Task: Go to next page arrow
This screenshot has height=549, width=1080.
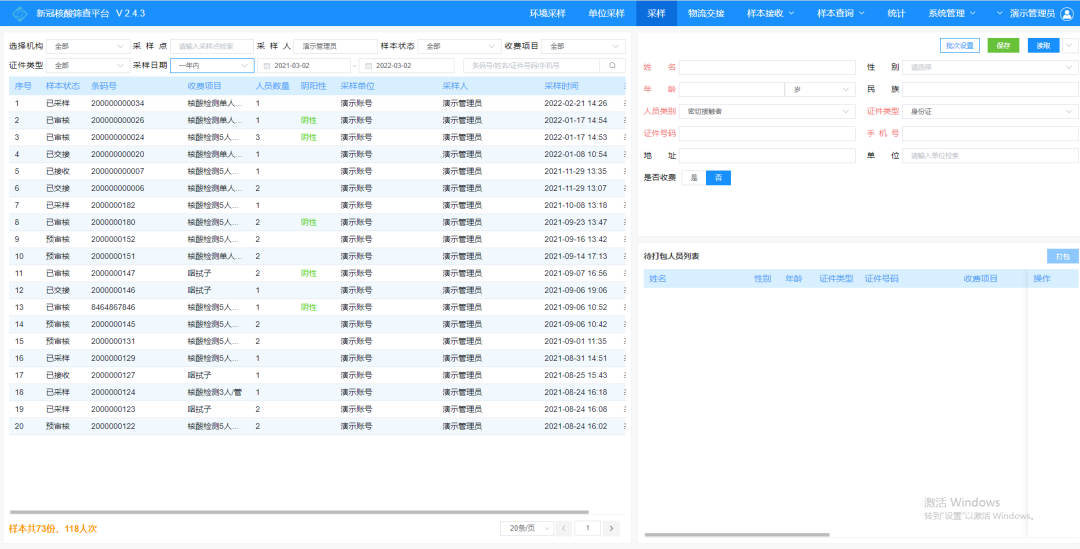Action: 612,528
